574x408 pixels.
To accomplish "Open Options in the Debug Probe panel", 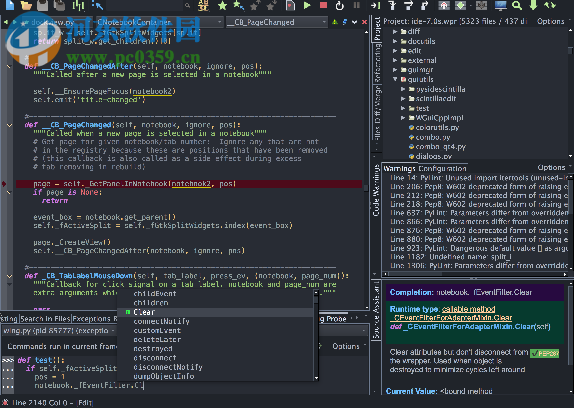I will click(x=346, y=346).
